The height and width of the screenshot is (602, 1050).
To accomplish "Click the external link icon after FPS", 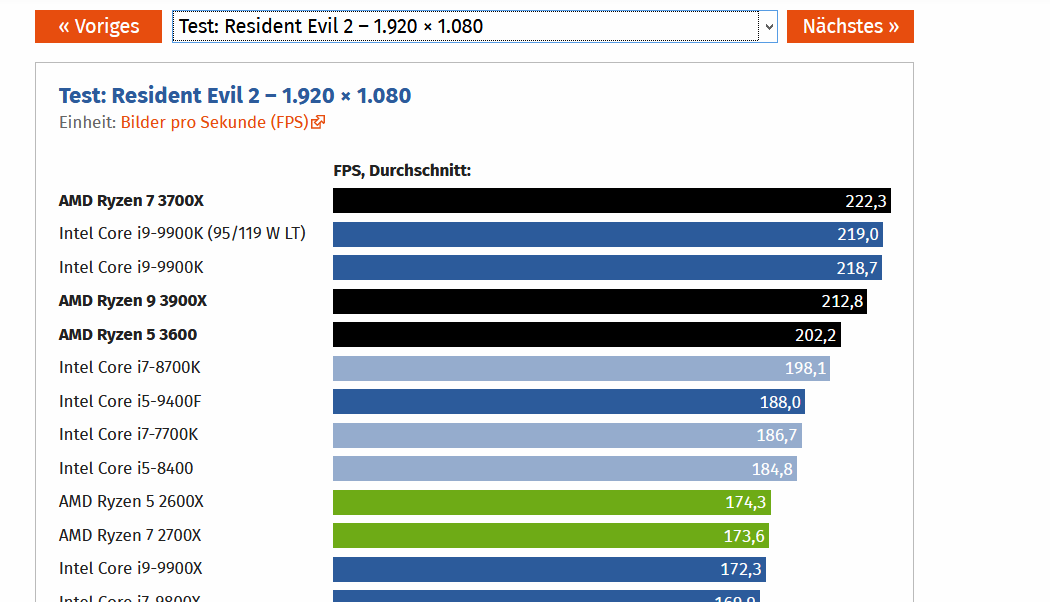I will point(318,122).
